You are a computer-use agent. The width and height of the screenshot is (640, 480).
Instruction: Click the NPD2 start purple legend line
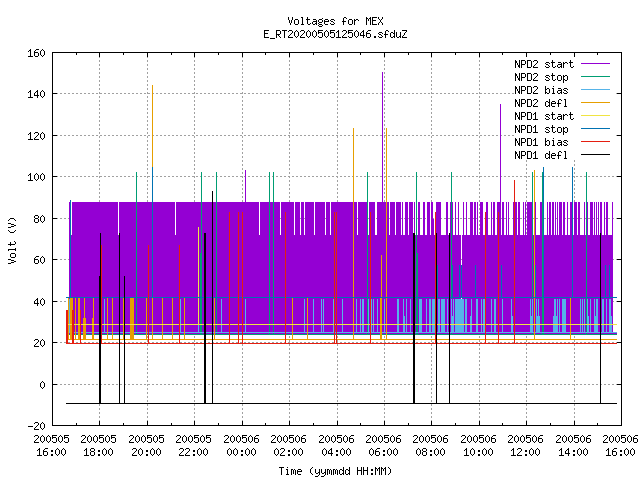point(595,64)
